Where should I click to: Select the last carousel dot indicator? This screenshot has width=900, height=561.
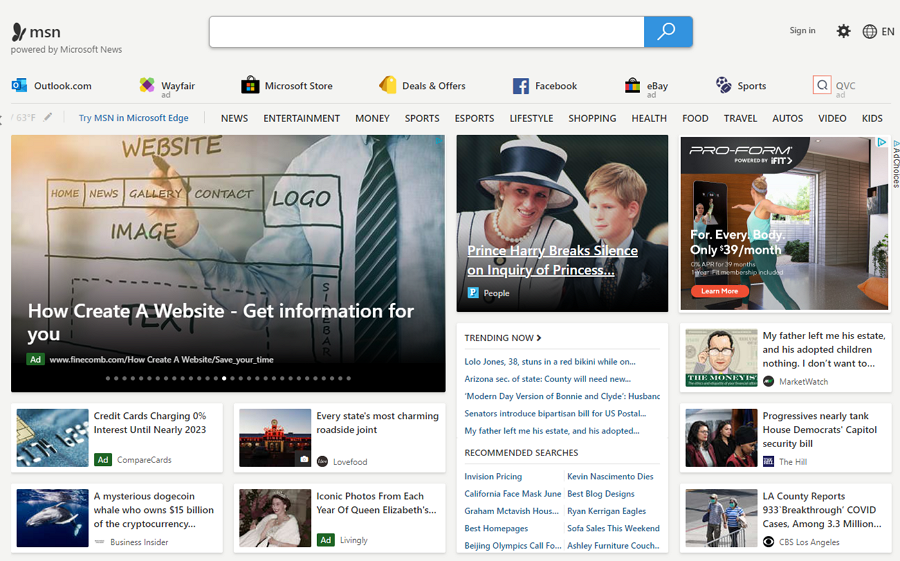pyautogui.click(x=348, y=378)
